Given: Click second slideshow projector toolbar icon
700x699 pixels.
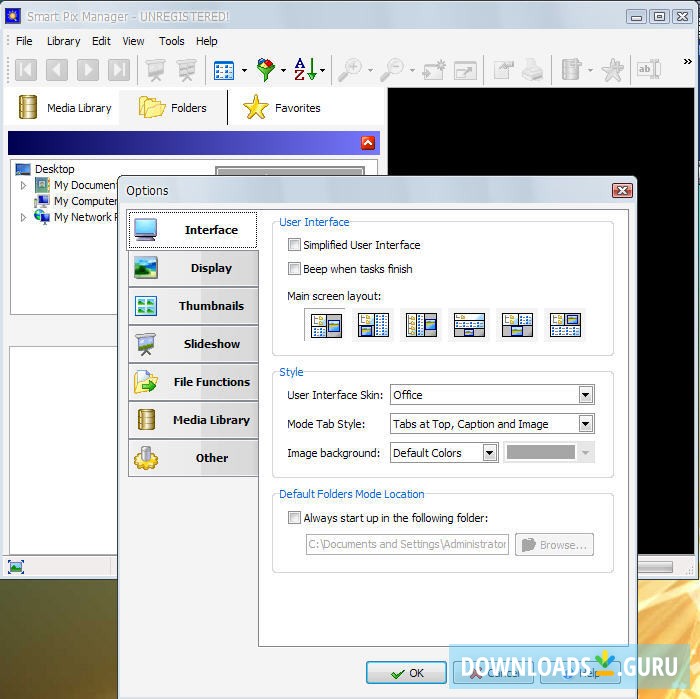Looking at the screenshot, I should click(187, 70).
